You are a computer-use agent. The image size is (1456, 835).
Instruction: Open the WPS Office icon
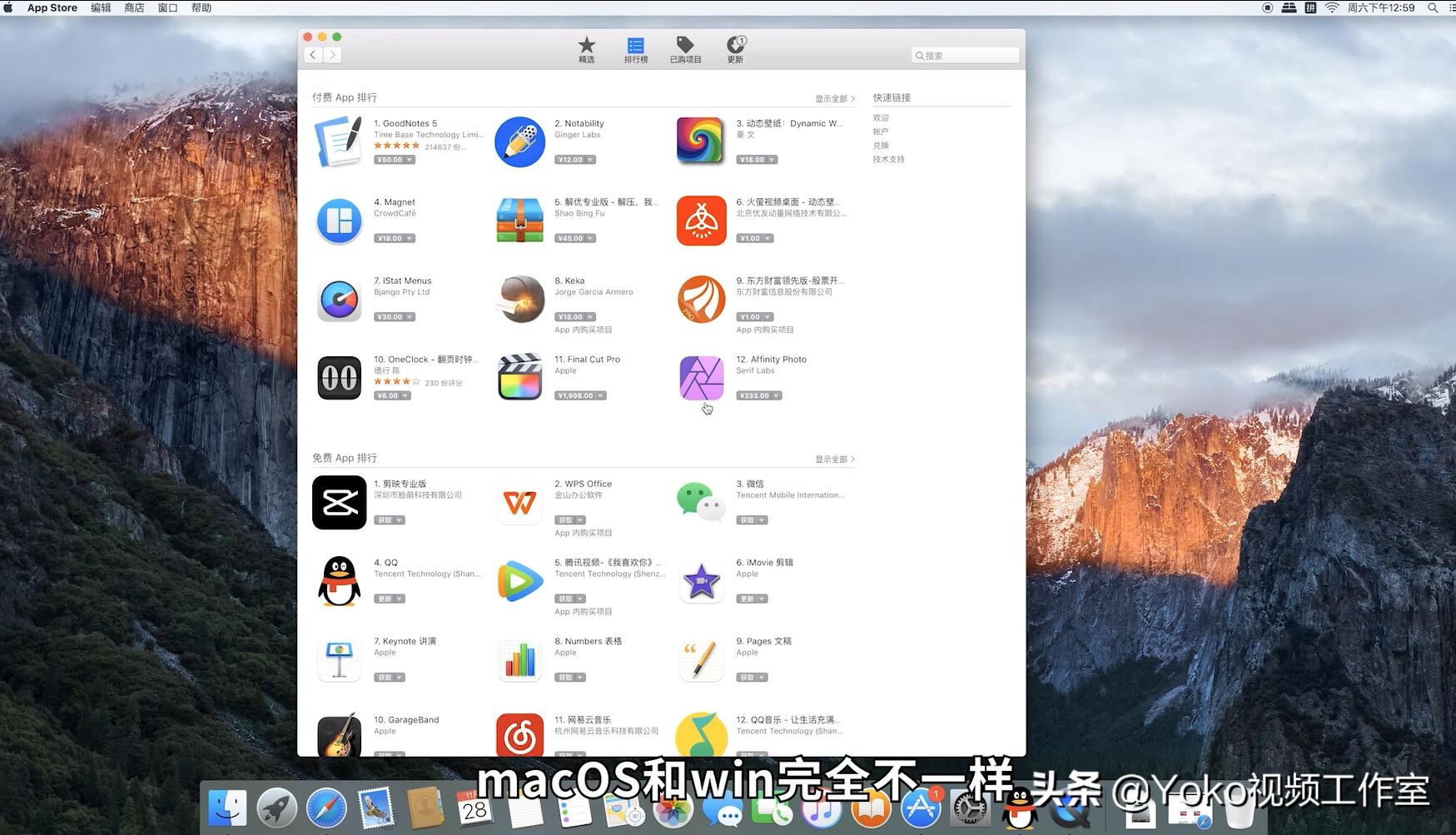[x=519, y=503]
